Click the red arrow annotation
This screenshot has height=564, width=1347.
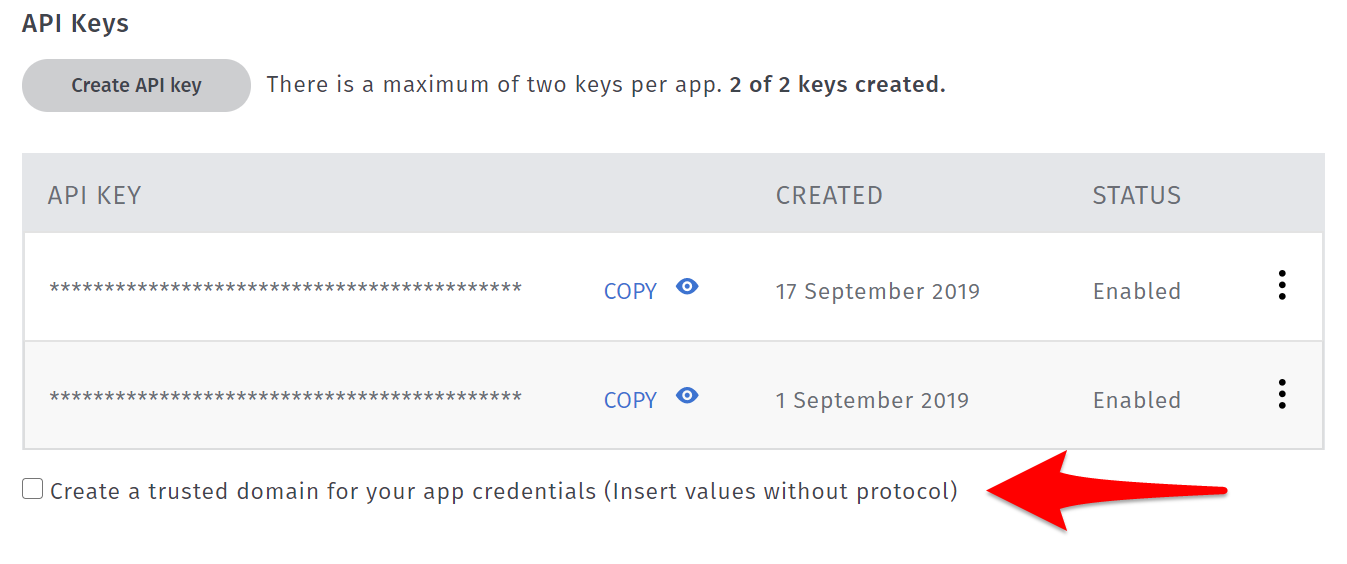pos(1106,490)
